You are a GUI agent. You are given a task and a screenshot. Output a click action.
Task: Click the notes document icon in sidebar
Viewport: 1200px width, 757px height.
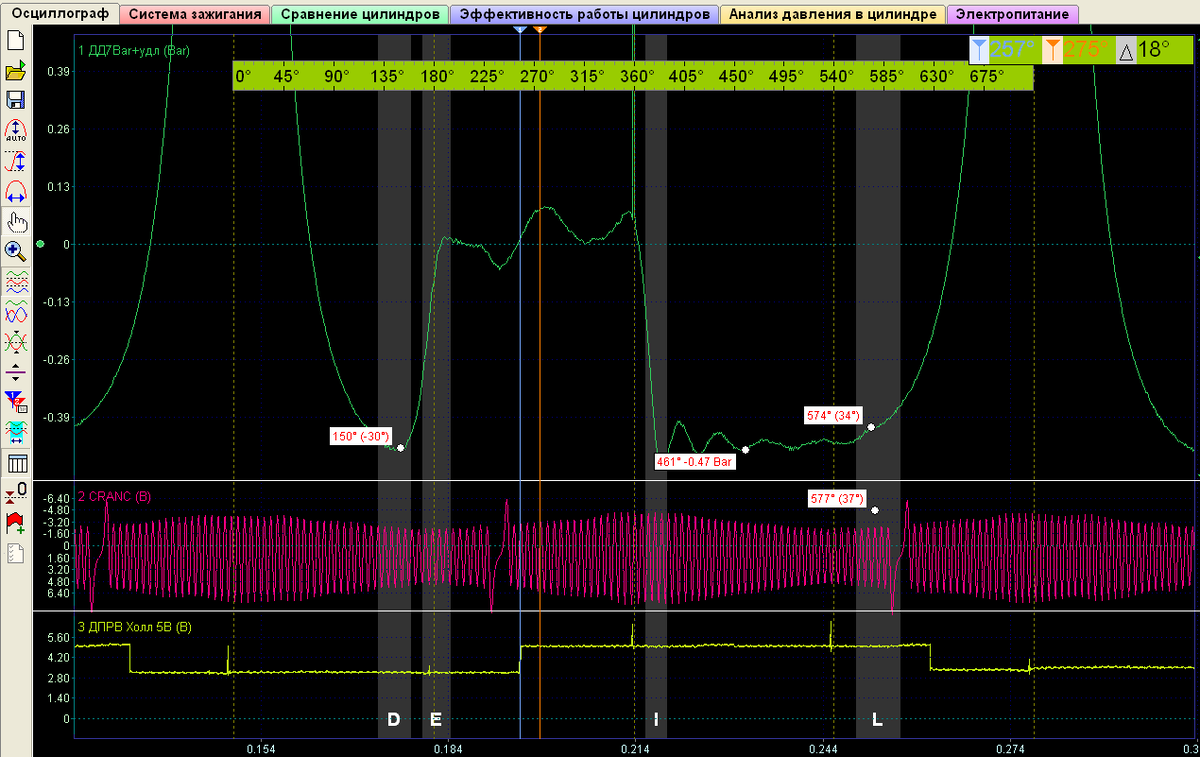15,552
